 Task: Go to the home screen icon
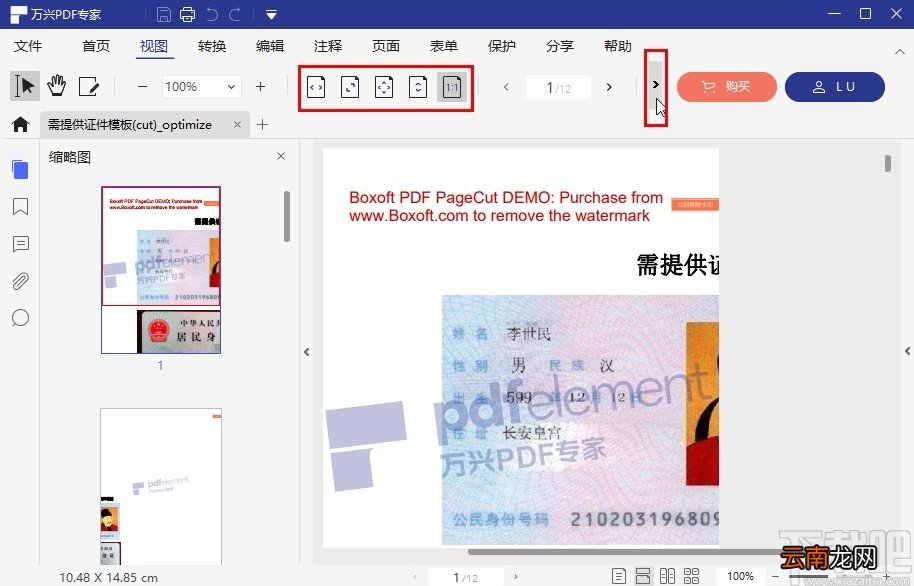coord(20,124)
